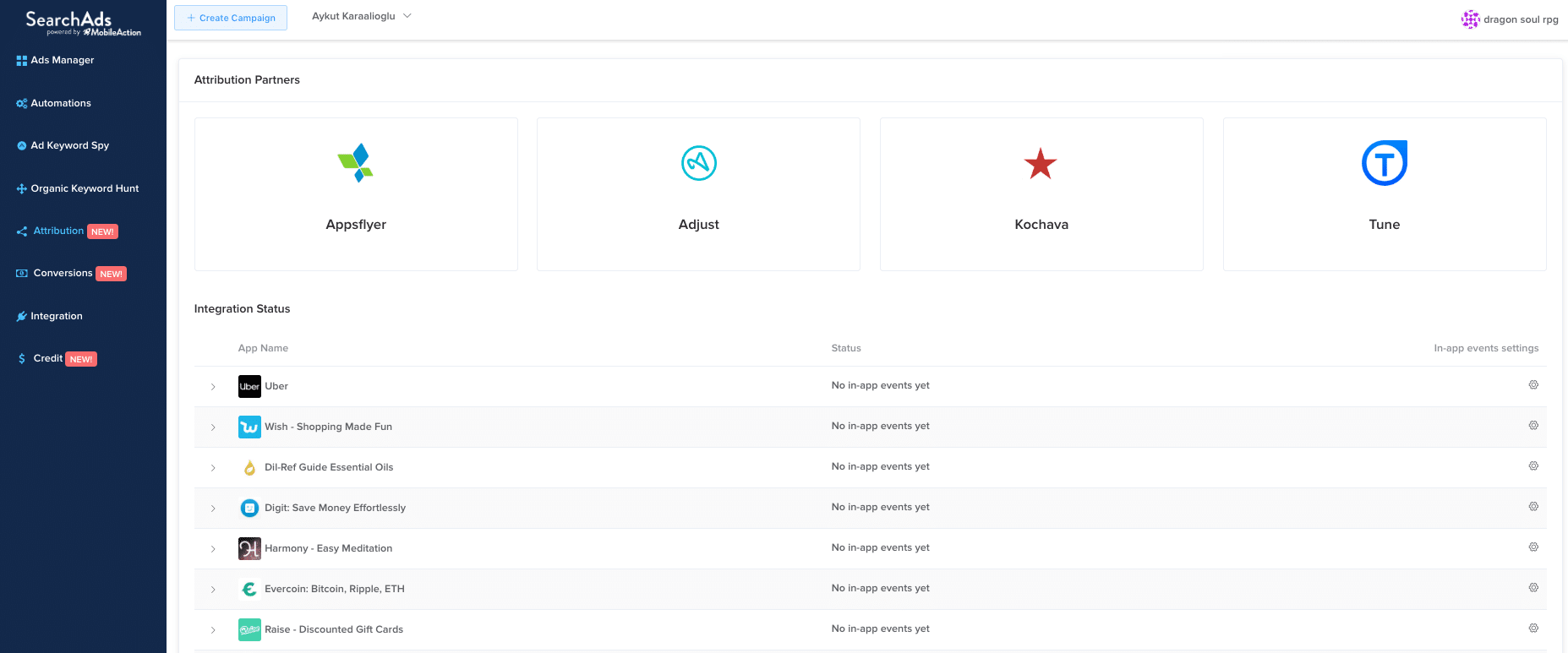
Task: Click the dragon soul rpg app icon
Action: point(1471,19)
